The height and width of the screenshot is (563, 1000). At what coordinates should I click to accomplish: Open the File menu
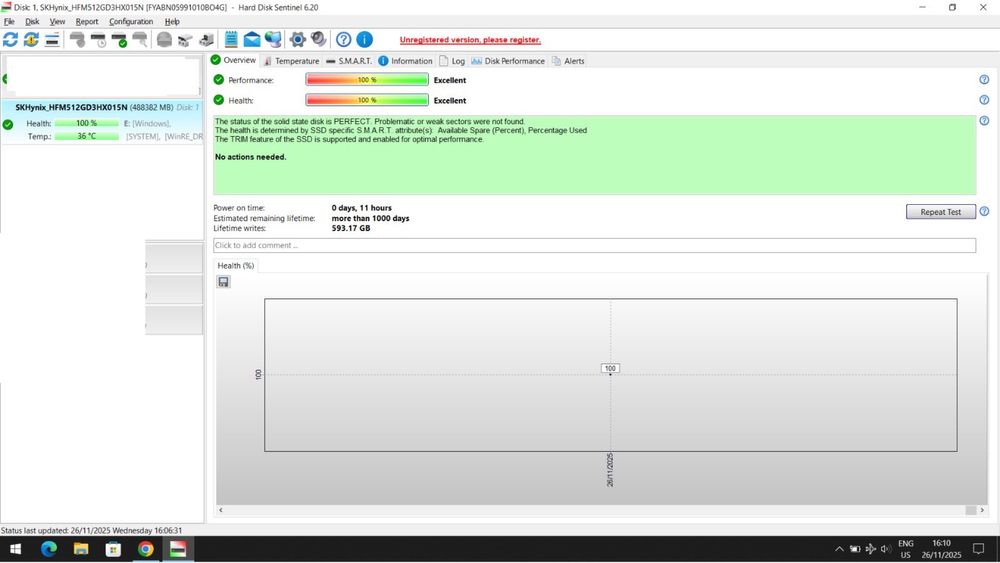[9, 21]
